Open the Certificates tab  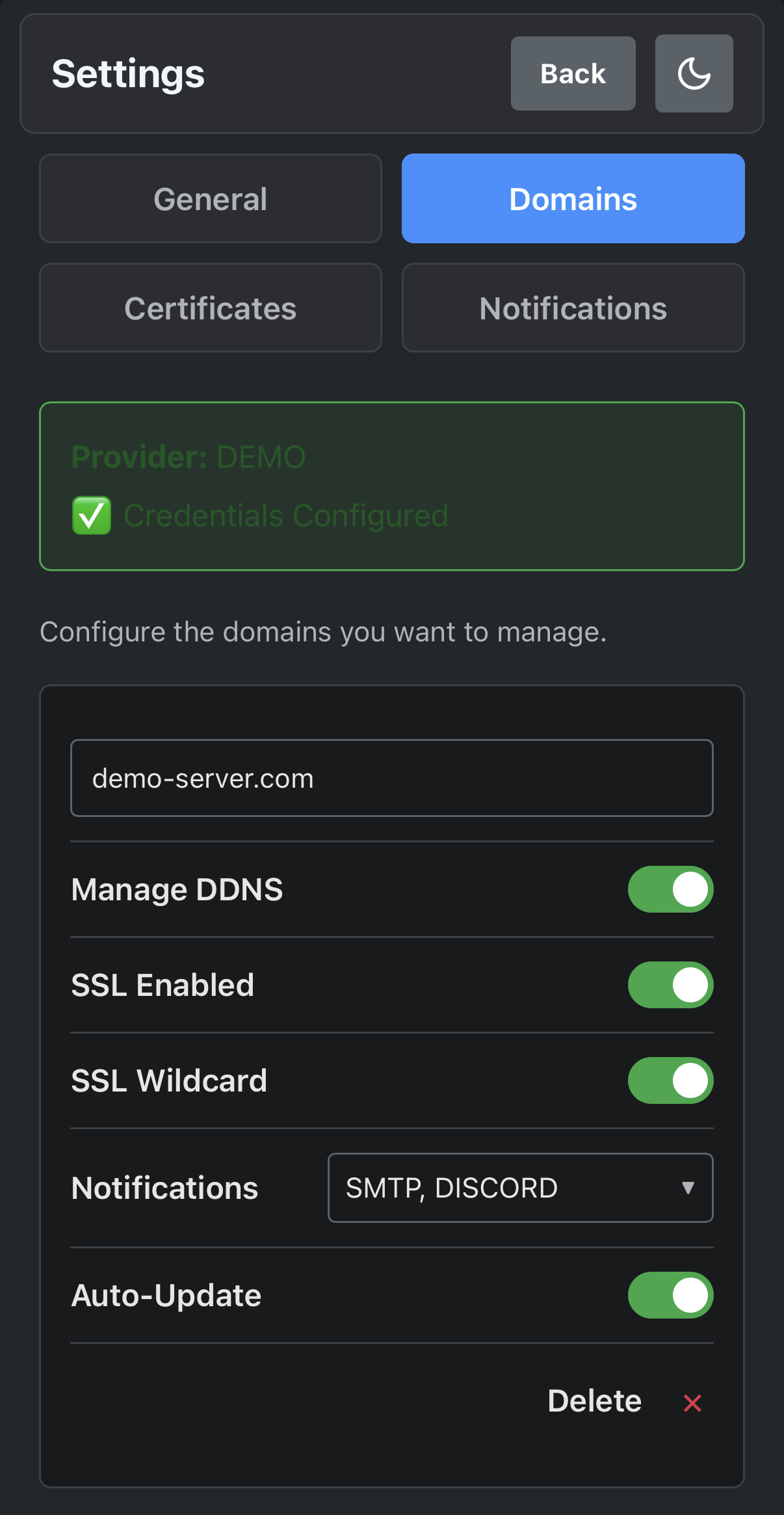tap(211, 308)
